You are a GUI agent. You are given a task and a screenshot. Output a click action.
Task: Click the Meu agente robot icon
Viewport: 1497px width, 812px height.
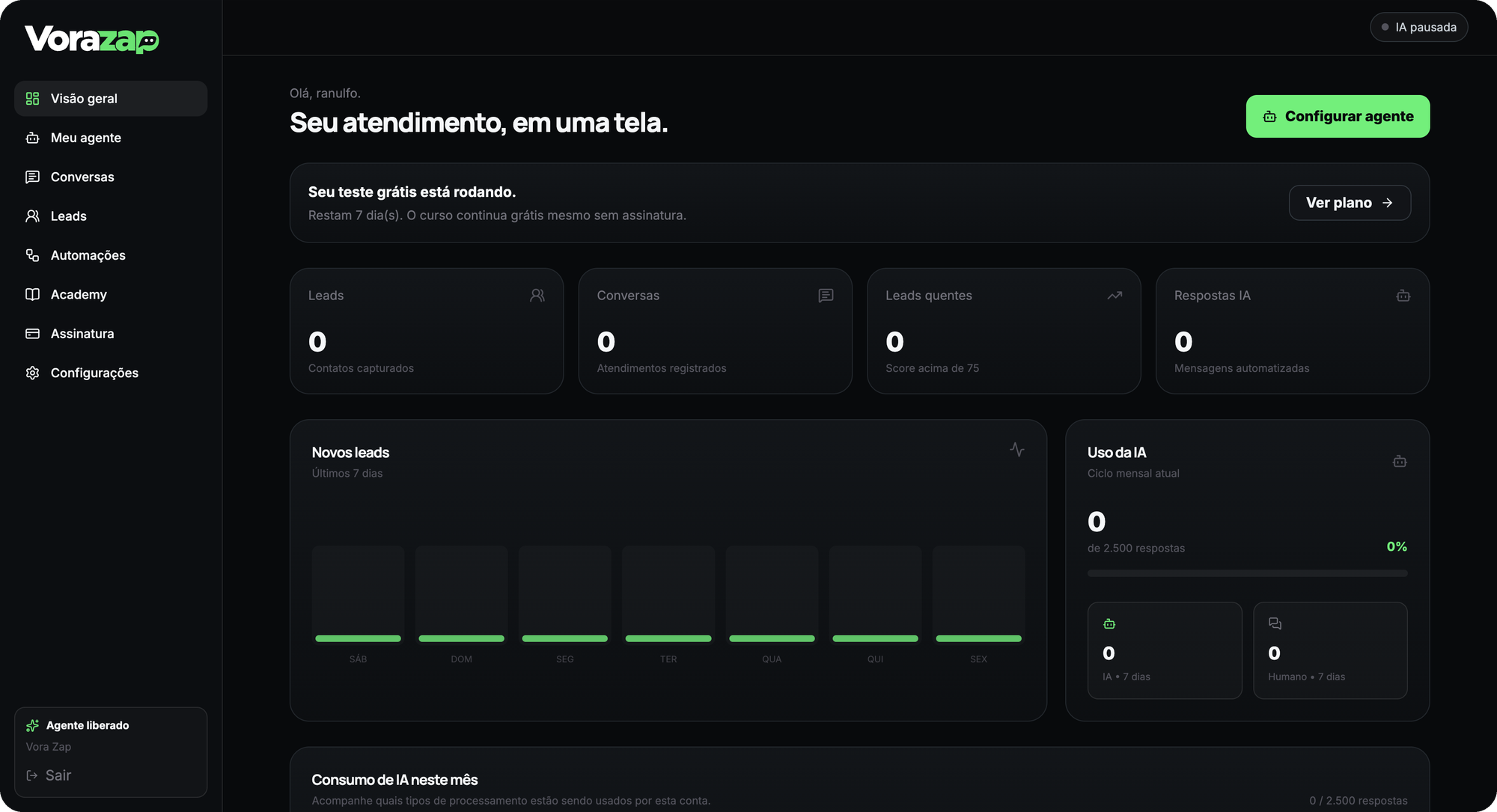click(x=32, y=138)
